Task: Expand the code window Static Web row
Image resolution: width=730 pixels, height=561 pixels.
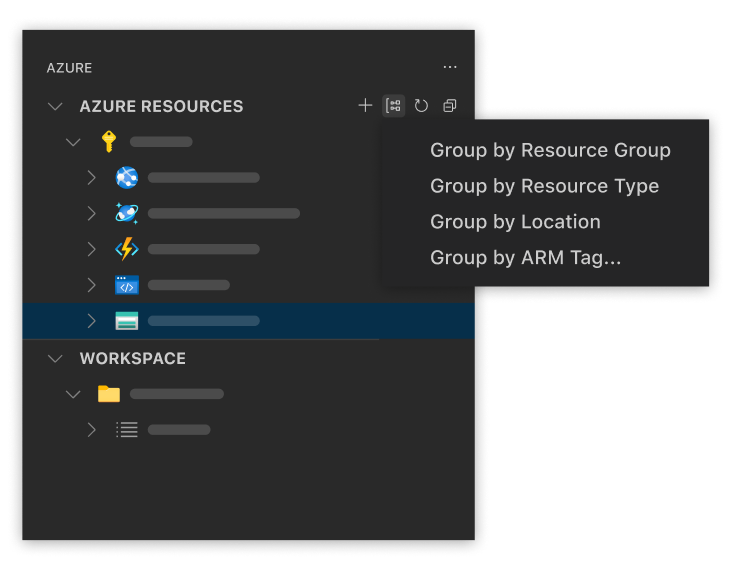Action: click(92, 285)
